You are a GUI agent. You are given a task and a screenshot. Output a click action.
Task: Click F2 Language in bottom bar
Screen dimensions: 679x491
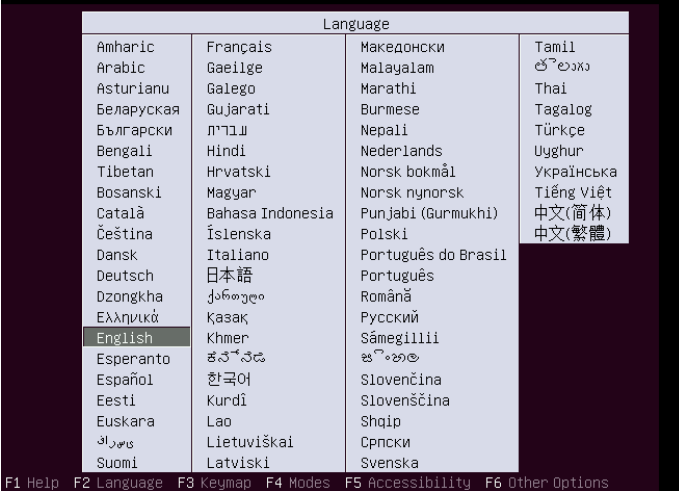(118, 483)
